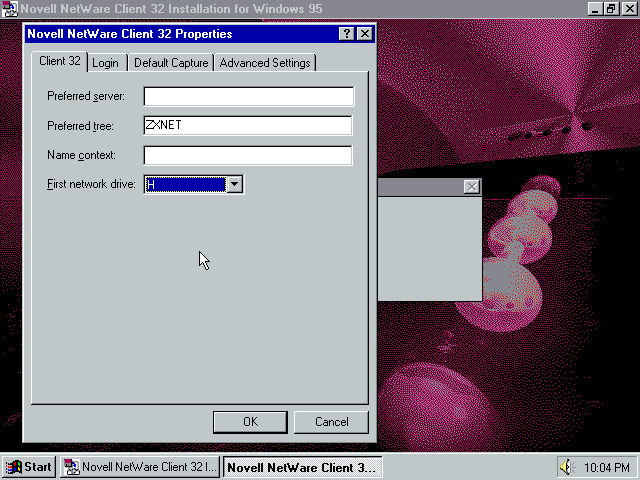Click the Name context label
The height and width of the screenshot is (480, 640).
point(81,155)
